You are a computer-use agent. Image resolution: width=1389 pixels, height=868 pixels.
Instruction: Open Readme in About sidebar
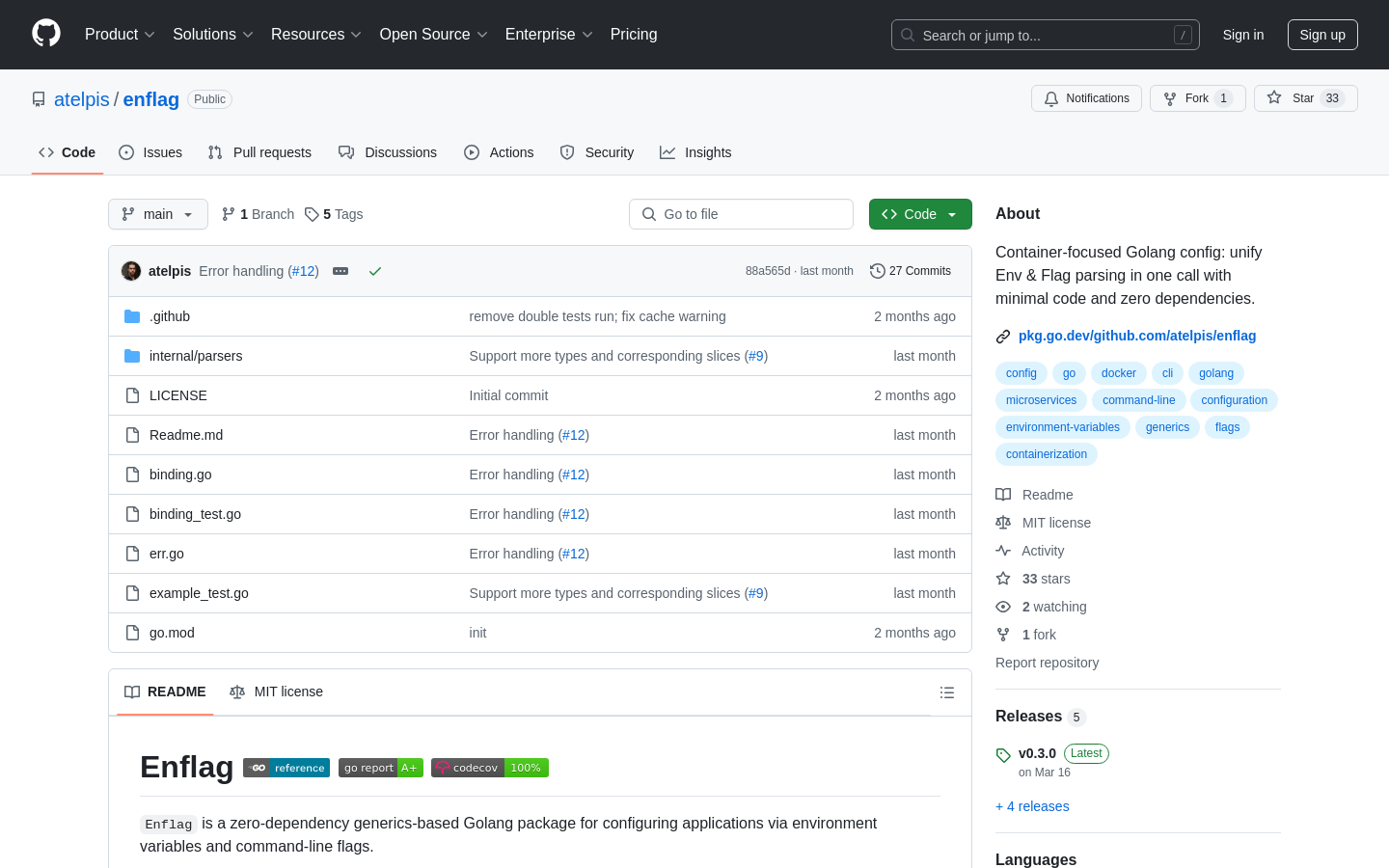click(1034, 495)
